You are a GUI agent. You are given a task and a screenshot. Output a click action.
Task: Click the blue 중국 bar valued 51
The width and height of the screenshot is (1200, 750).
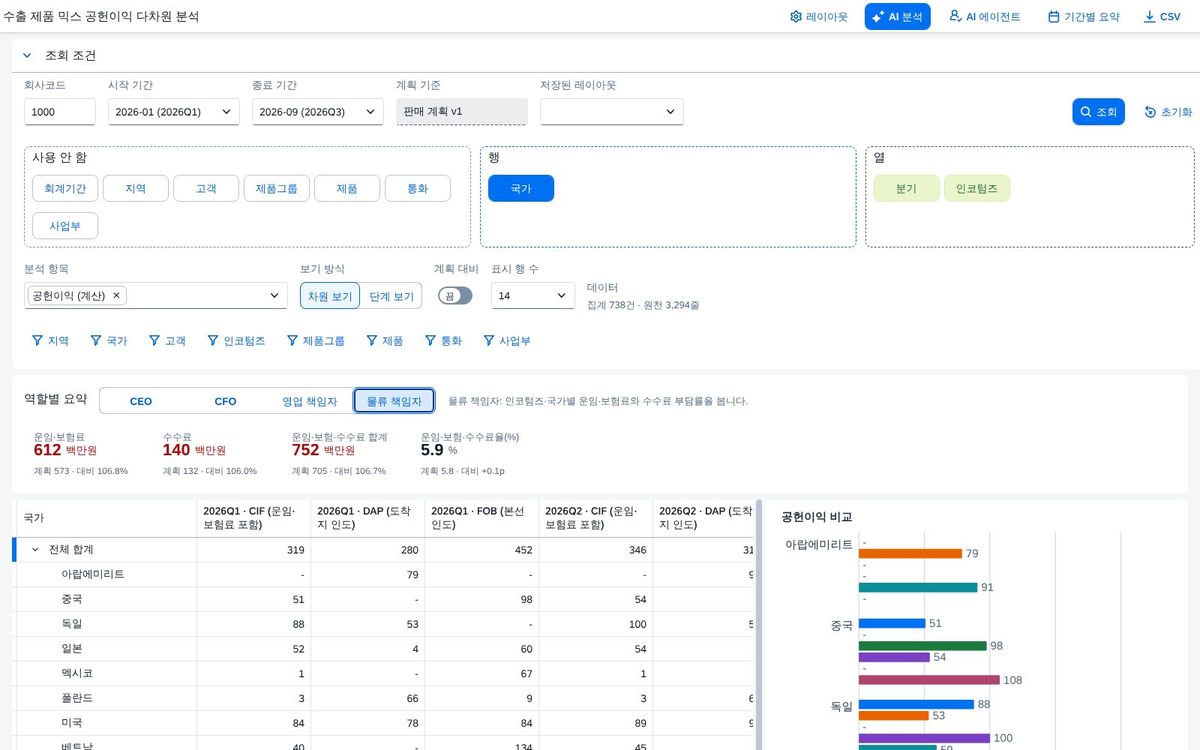(892, 623)
